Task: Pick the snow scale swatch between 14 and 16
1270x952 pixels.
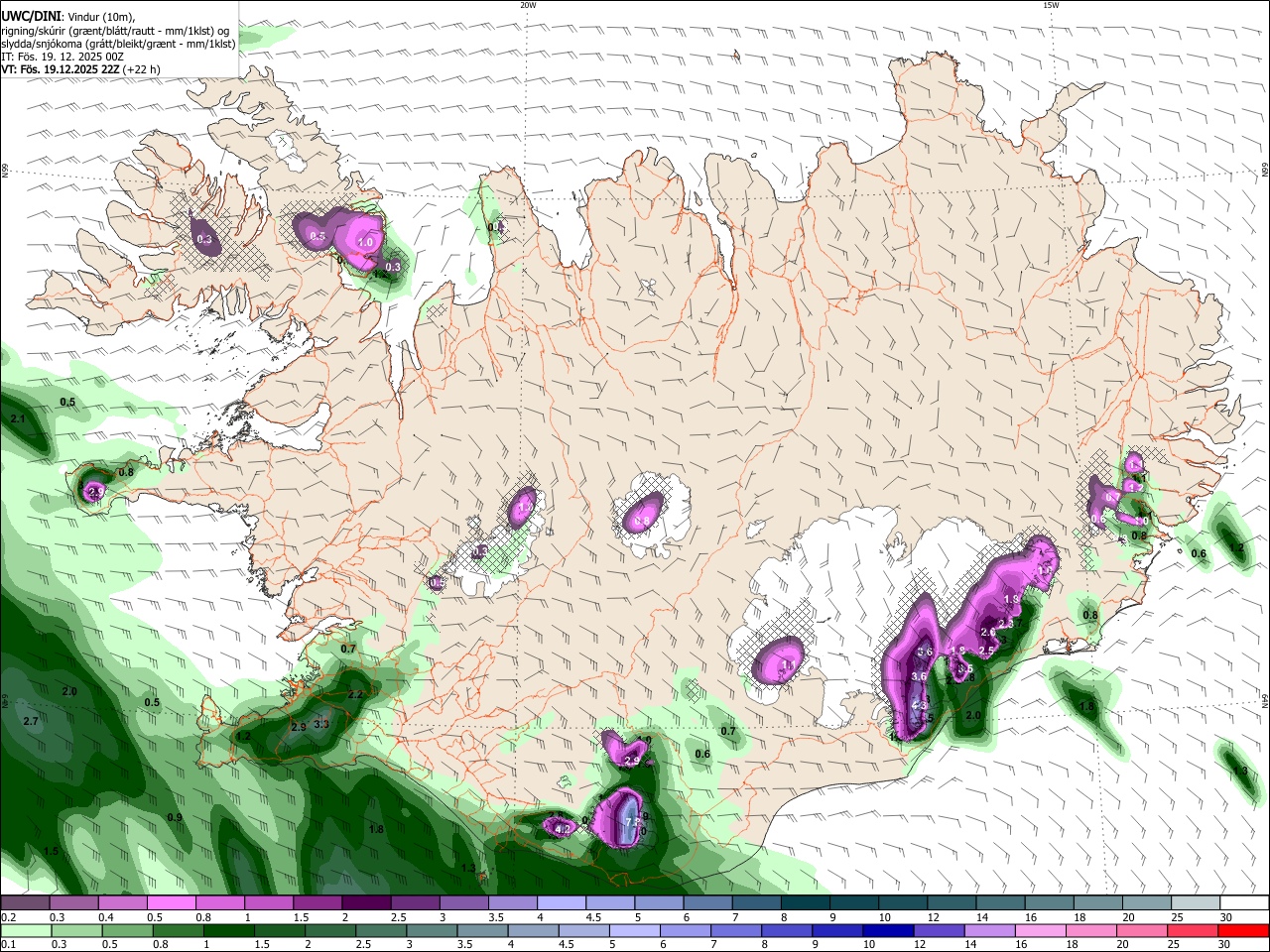Action: pyautogui.click(x=1001, y=903)
